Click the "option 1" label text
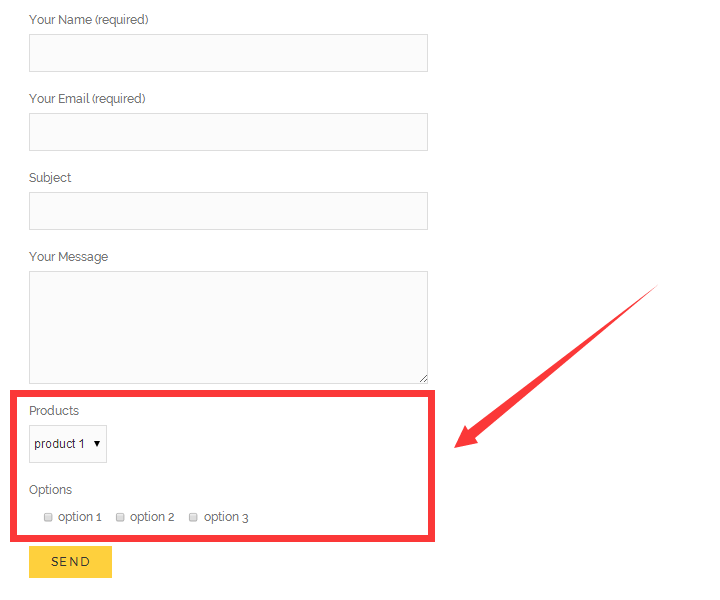 pos(80,517)
